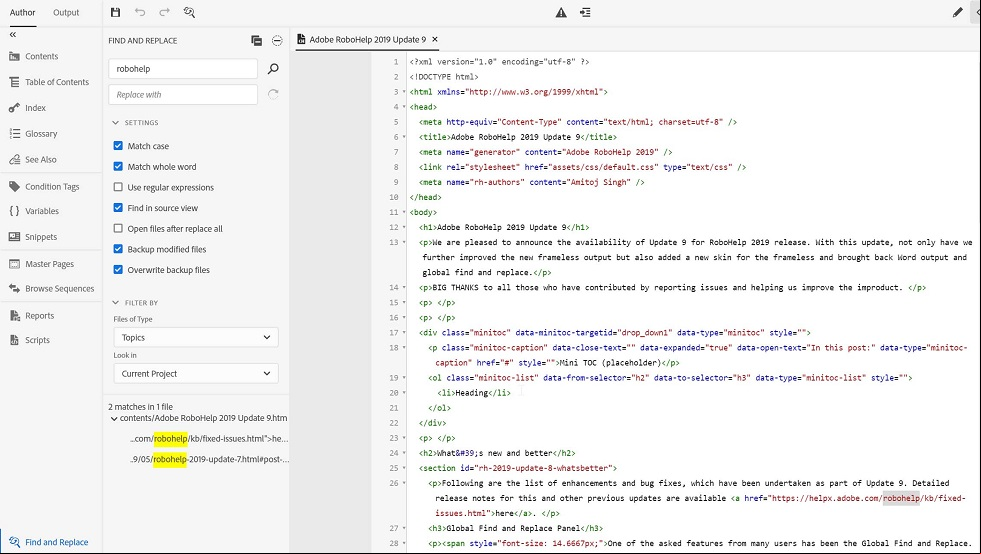Fold the head element at line 4
The width and height of the screenshot is (981, 554).
404,107
